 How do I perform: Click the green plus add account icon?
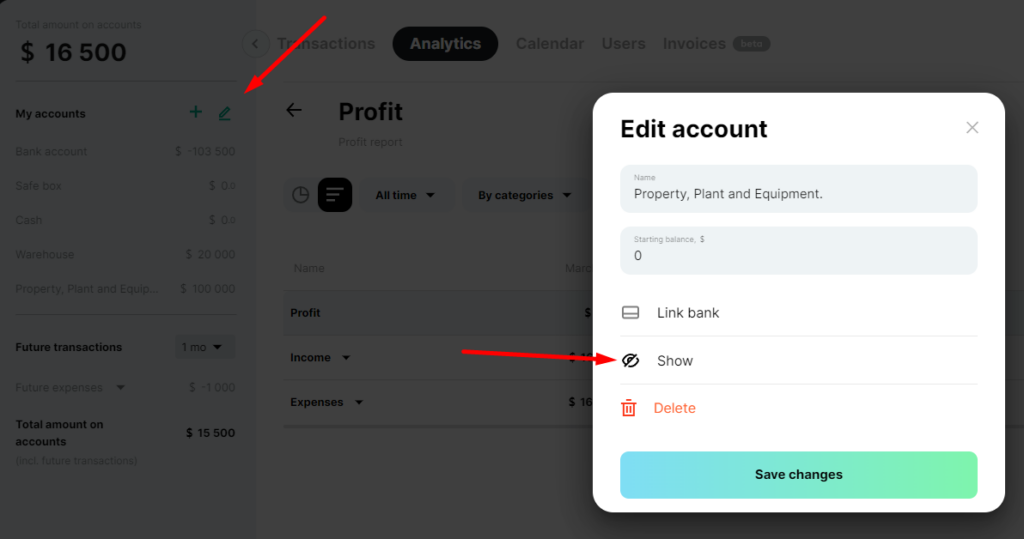[x=195, y=112]
